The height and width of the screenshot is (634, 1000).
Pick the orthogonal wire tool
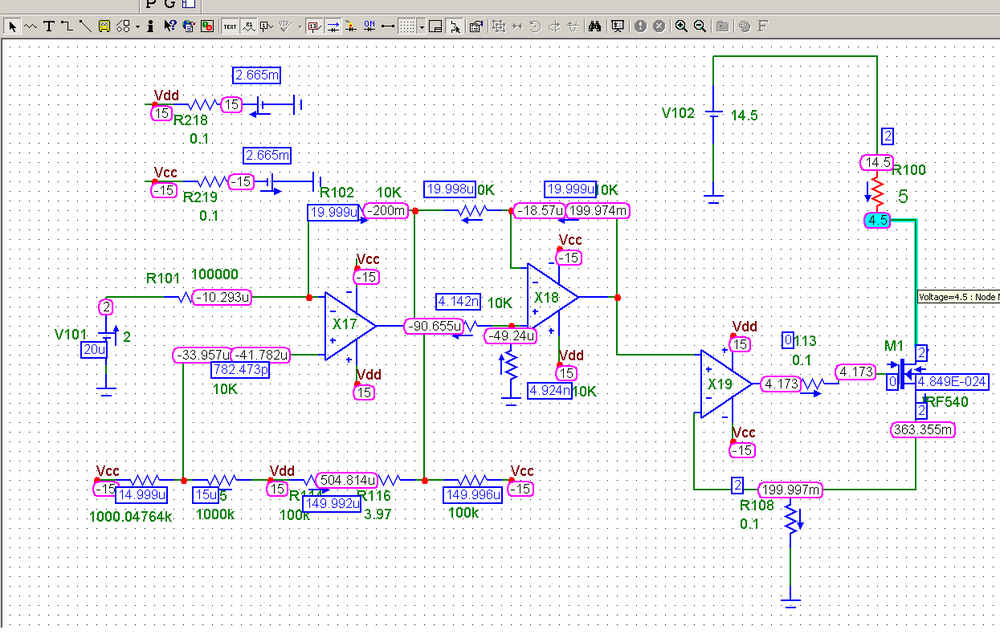66,26
